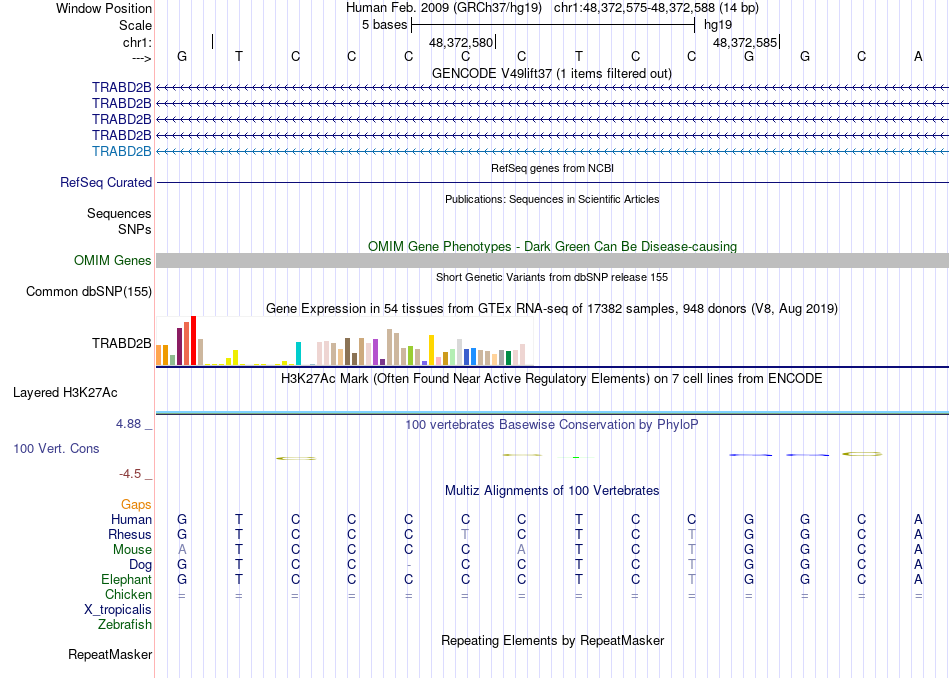Open 'GENCODE V49lift37 (1 items filtered out)' track title
Screen dimensions: 950x678
(x=552, y=73)
